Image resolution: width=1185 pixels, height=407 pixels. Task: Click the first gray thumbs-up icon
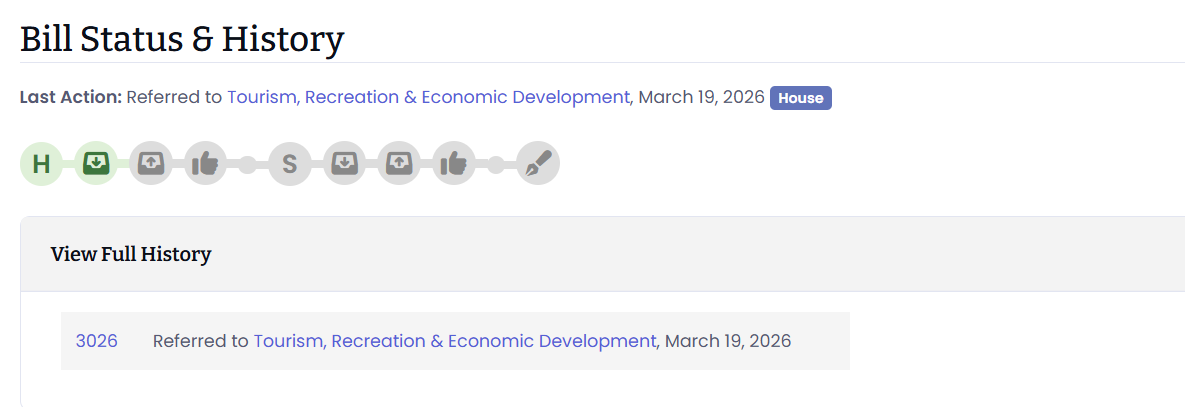pos(206,163)
